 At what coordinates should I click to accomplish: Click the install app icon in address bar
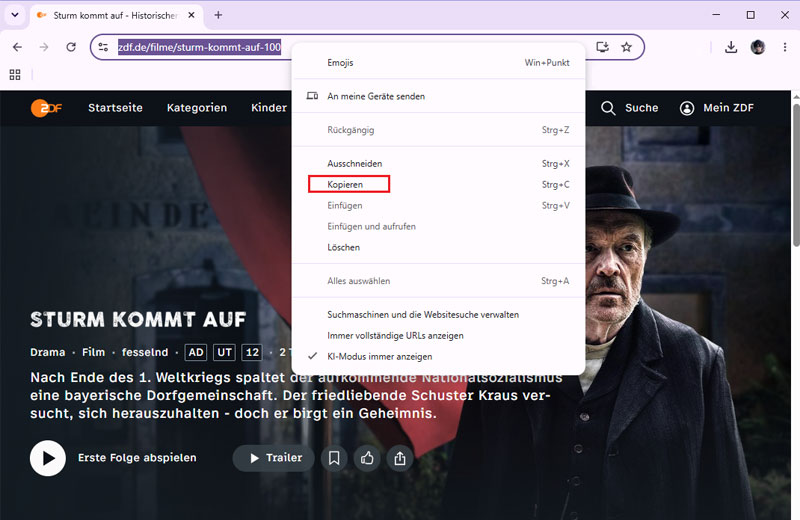(603, 47)
